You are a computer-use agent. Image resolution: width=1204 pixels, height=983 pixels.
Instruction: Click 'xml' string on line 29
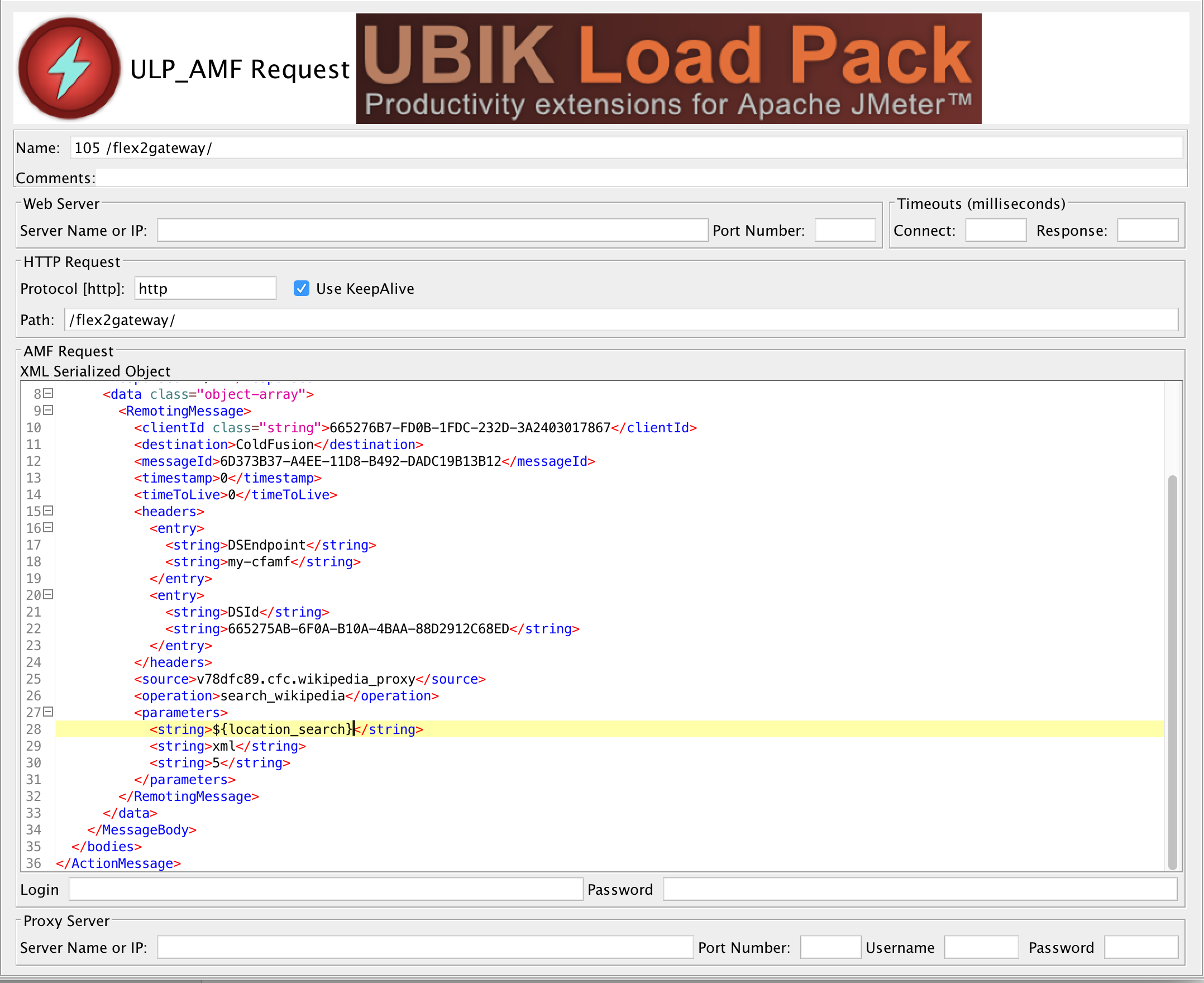click(x=223, y=746)
